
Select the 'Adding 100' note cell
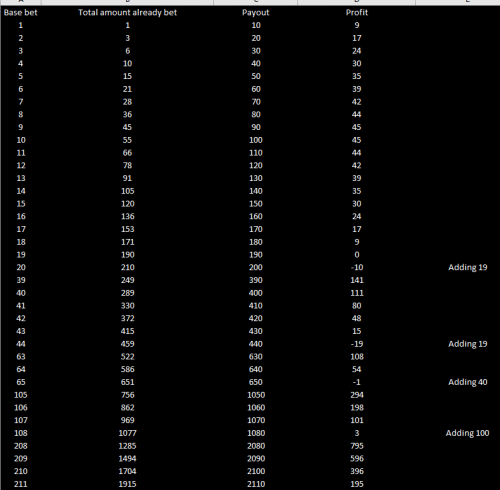(x=467, y=433)
